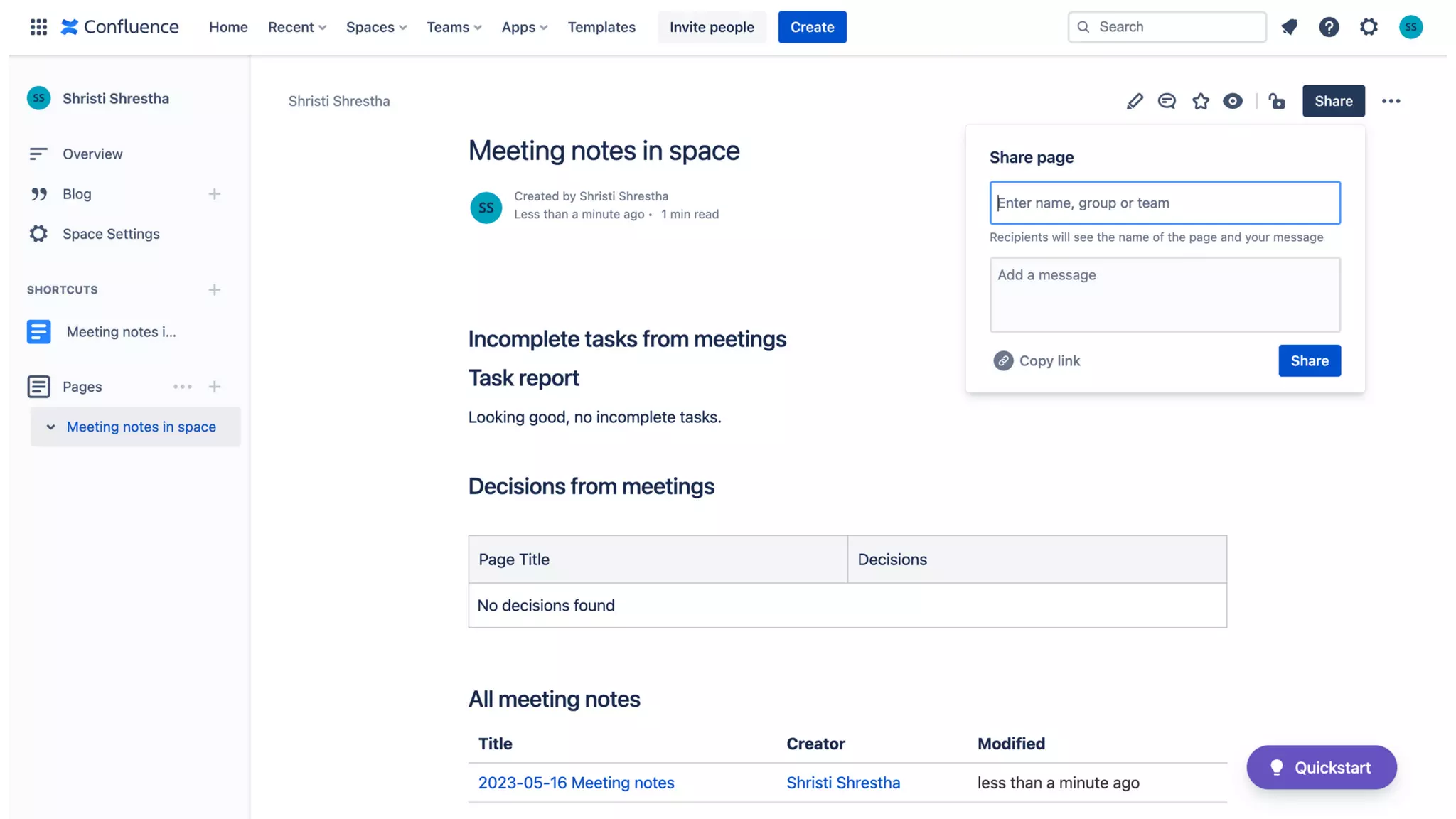View notifications bell icon
This screenshot has width=1456, height=819.
[1289, 27]
